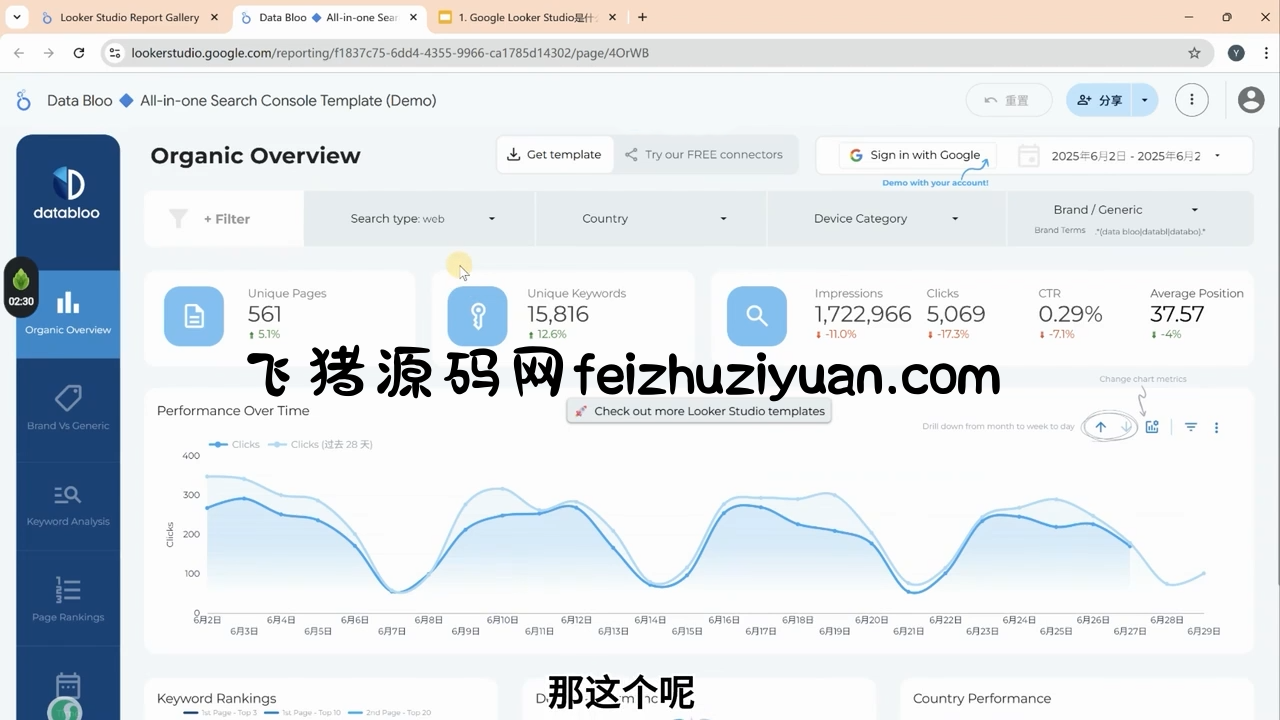The image size is (1280, 720).
Task: Click the drill up arrow icon
Action: tap(1101, 427)
